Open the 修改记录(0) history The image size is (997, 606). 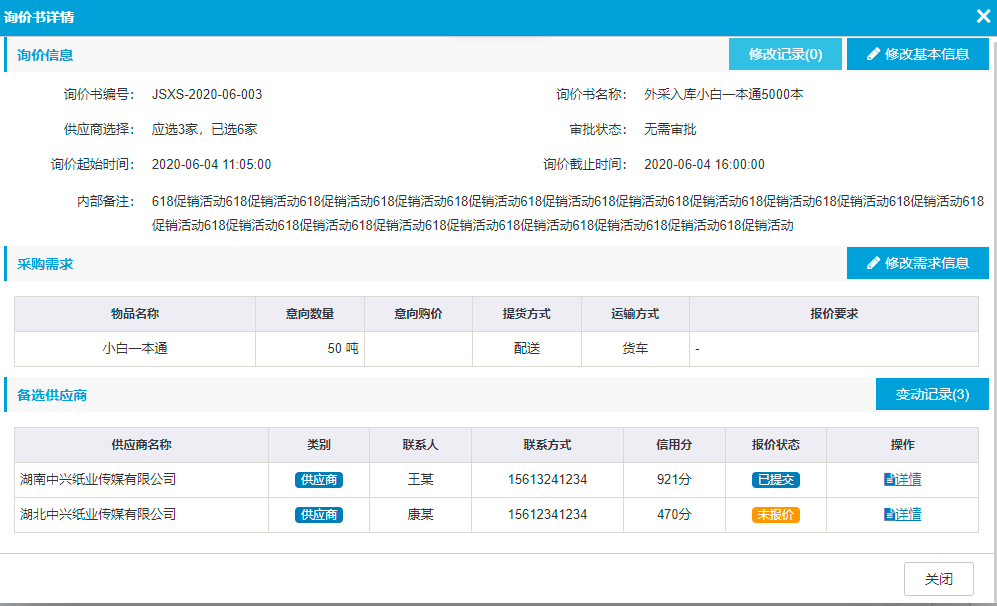coord(785,54)
